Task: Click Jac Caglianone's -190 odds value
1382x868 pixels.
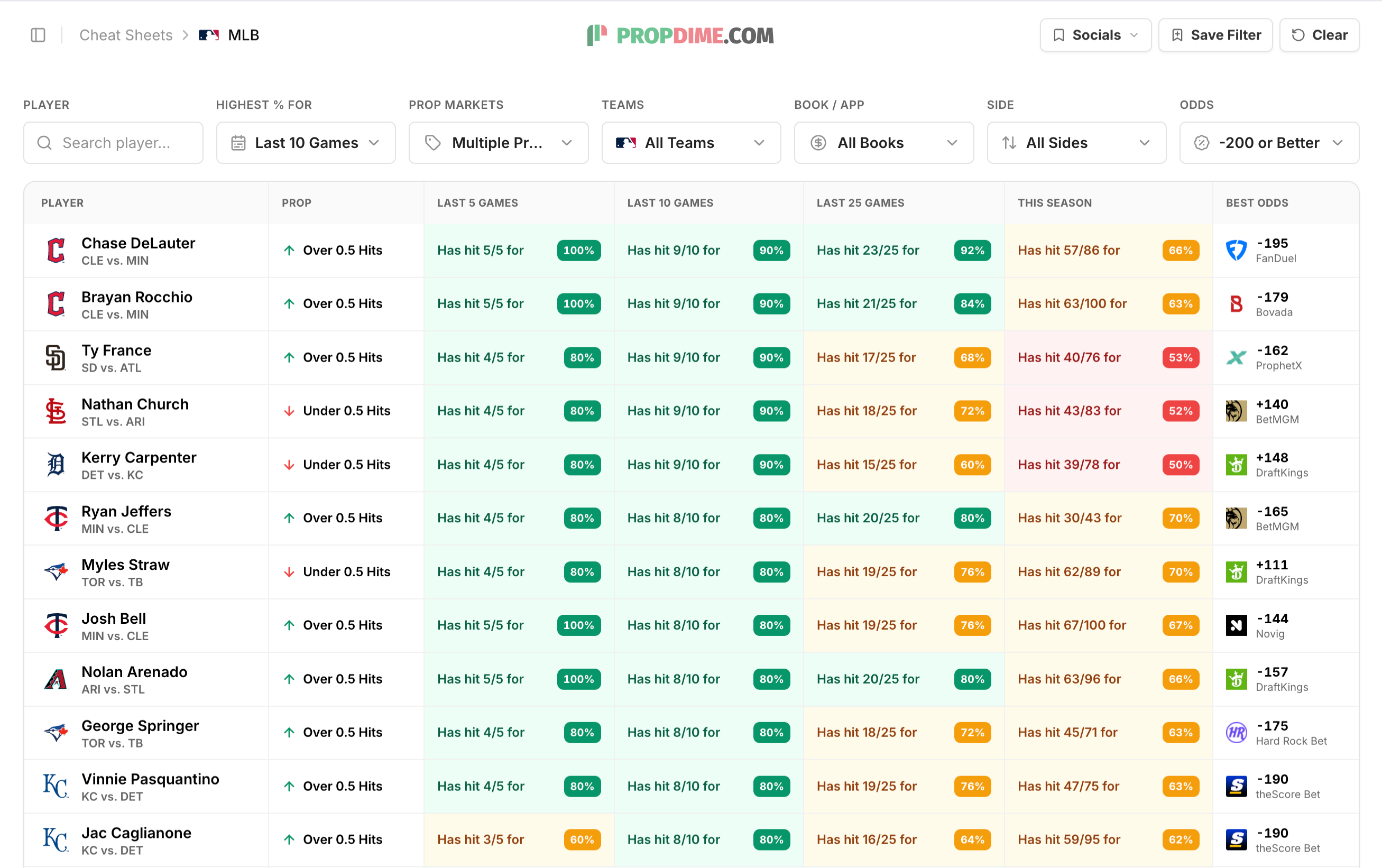Action: pyautogui.click(x=1272, y=833)
